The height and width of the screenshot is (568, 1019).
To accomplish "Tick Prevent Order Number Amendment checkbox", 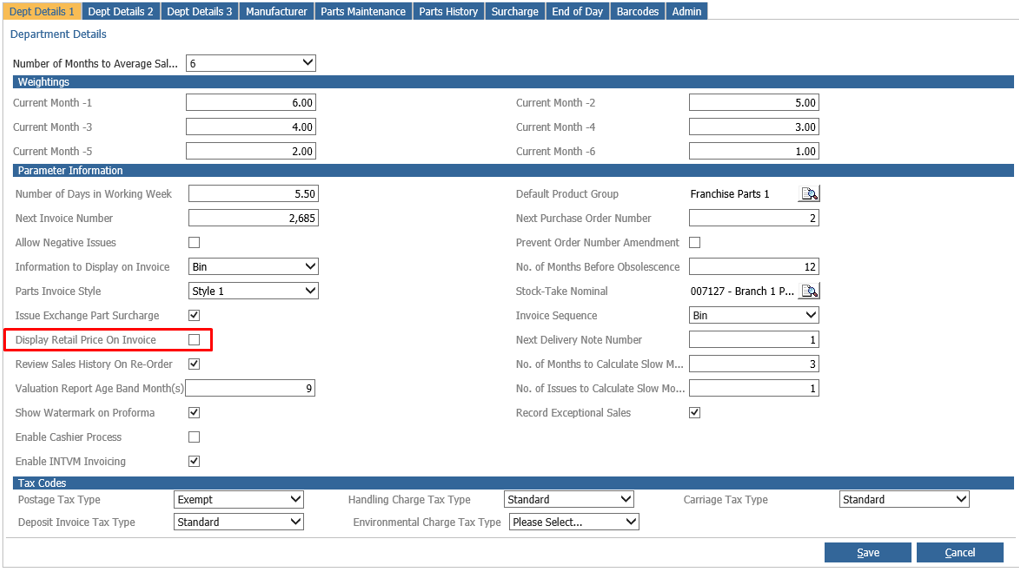I will coord(695,242).
